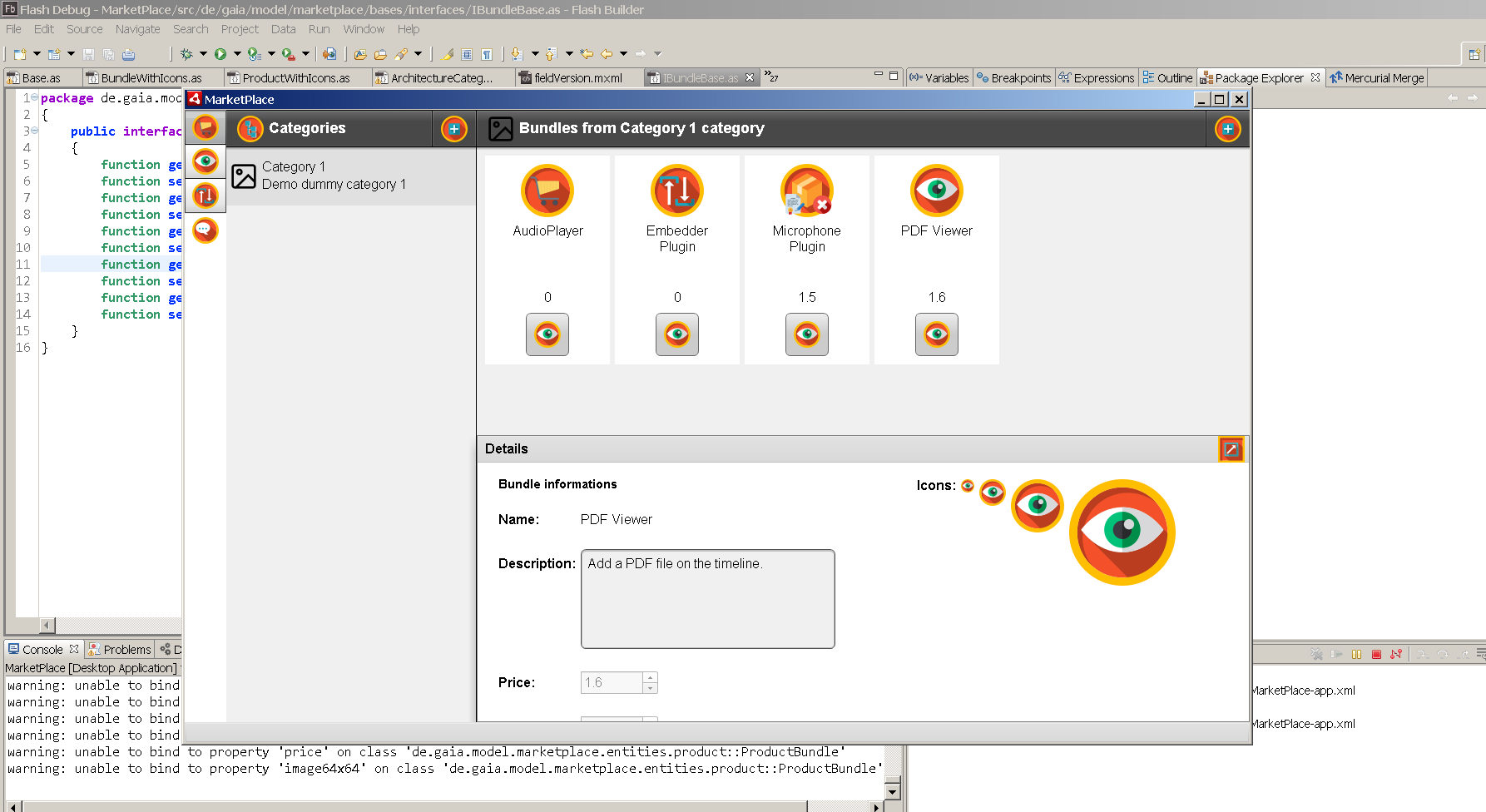Open the AudioPlayer bundle icon
1486x812 pixels.
[547, 191]
